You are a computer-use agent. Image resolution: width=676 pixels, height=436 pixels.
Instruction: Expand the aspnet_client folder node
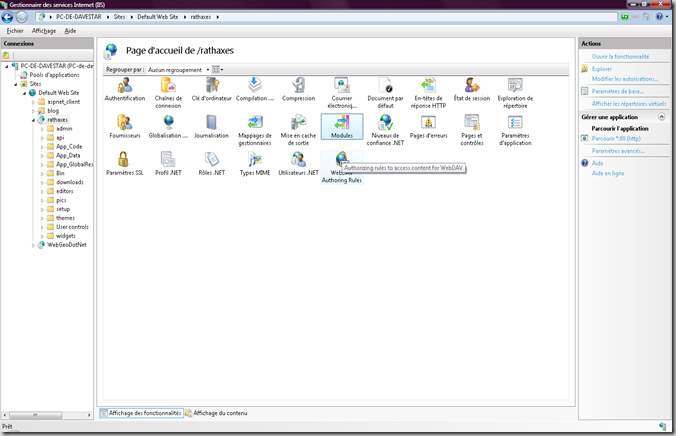point(33,102)
